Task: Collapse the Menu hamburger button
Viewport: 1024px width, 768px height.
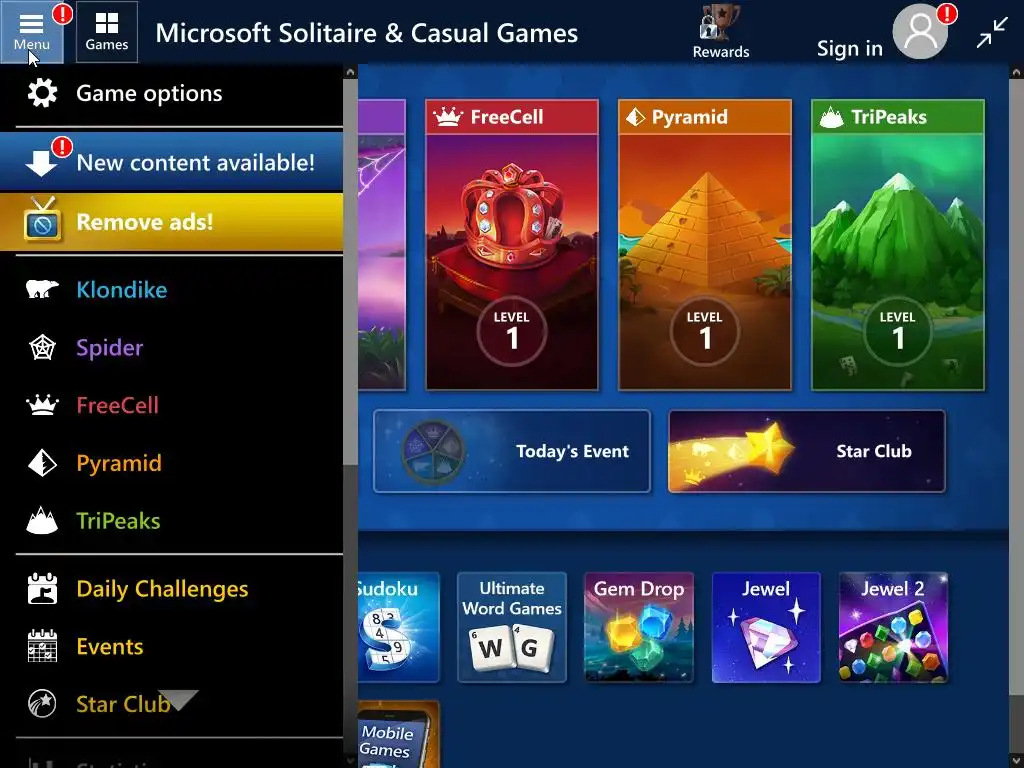Action: coord(31,32)
